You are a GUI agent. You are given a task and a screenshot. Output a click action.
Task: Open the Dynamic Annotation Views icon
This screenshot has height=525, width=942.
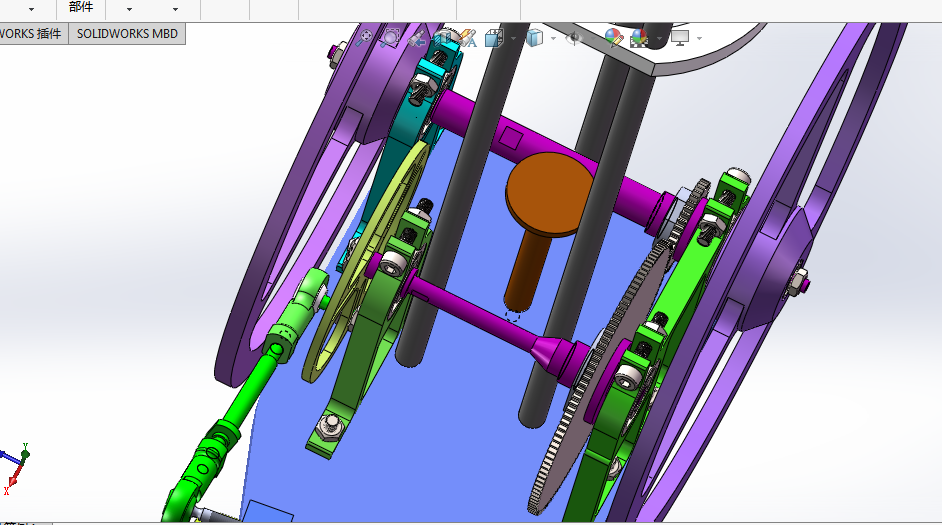468,38
